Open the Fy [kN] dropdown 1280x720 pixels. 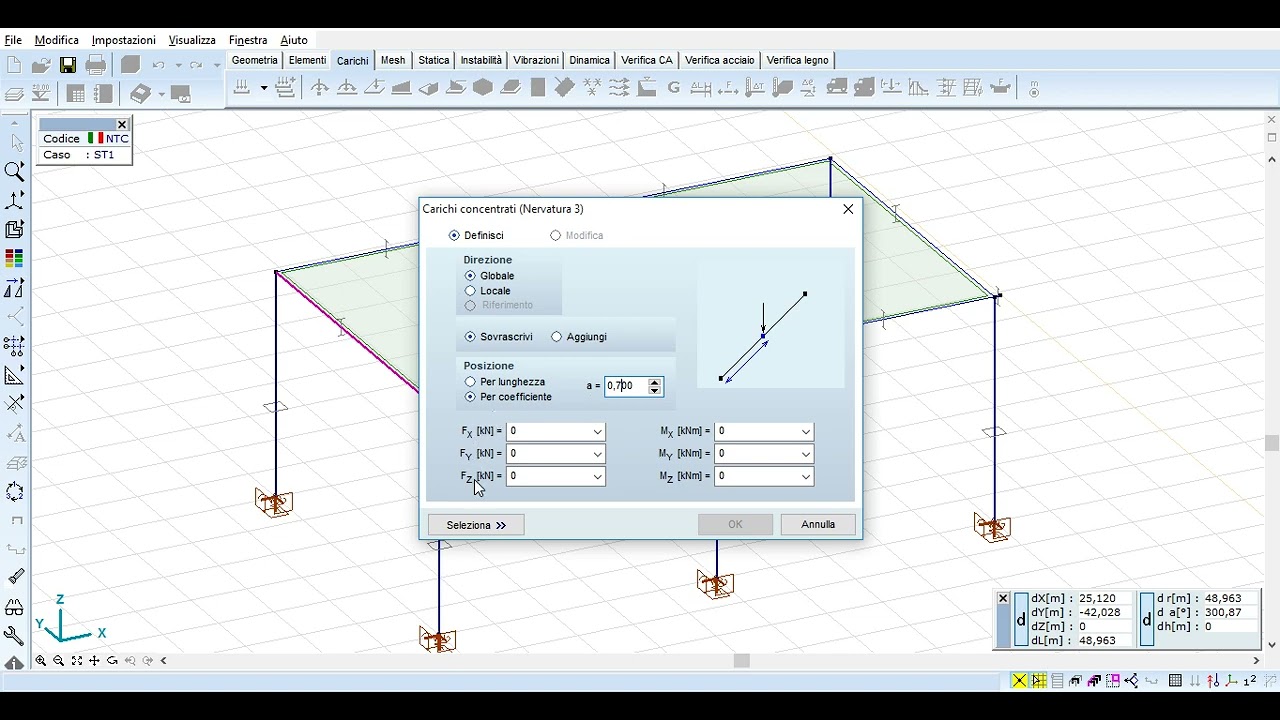click(x=597, y=454)
